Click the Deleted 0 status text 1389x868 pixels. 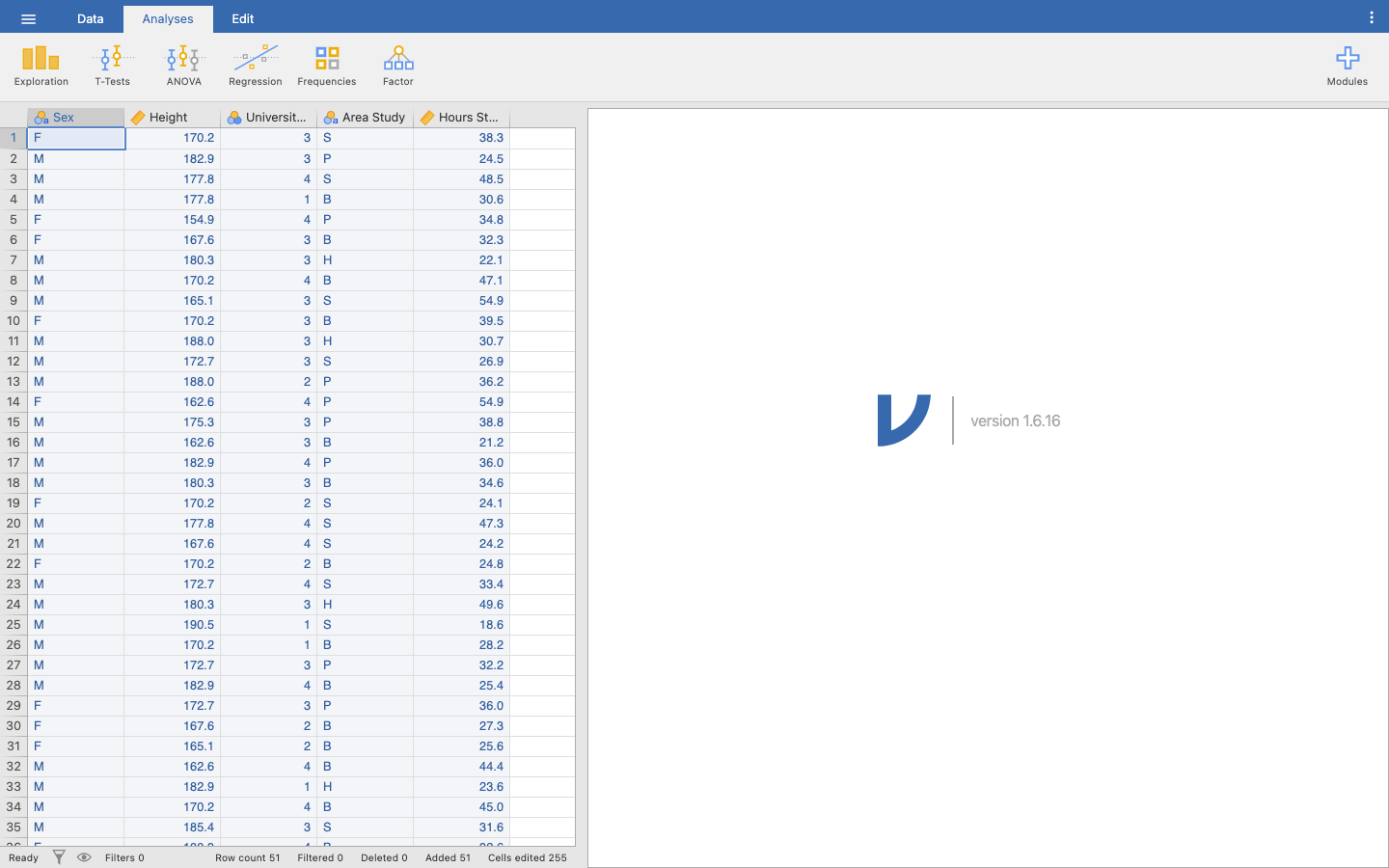point(384,857)
